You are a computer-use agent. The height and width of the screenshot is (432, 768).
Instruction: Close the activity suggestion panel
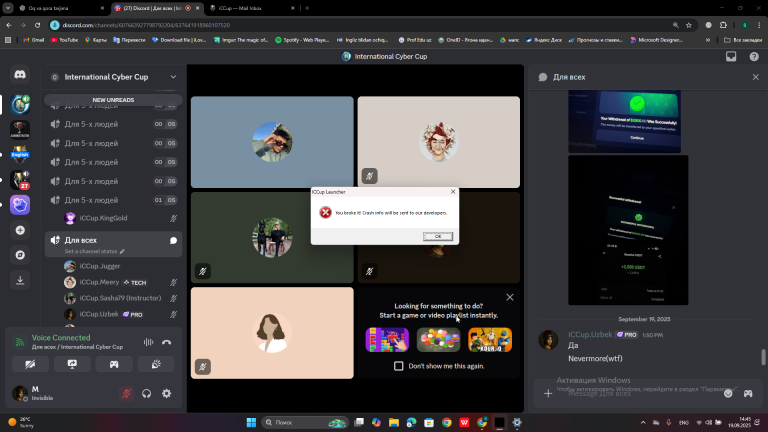pyautogui.click(x=510, y=297)
